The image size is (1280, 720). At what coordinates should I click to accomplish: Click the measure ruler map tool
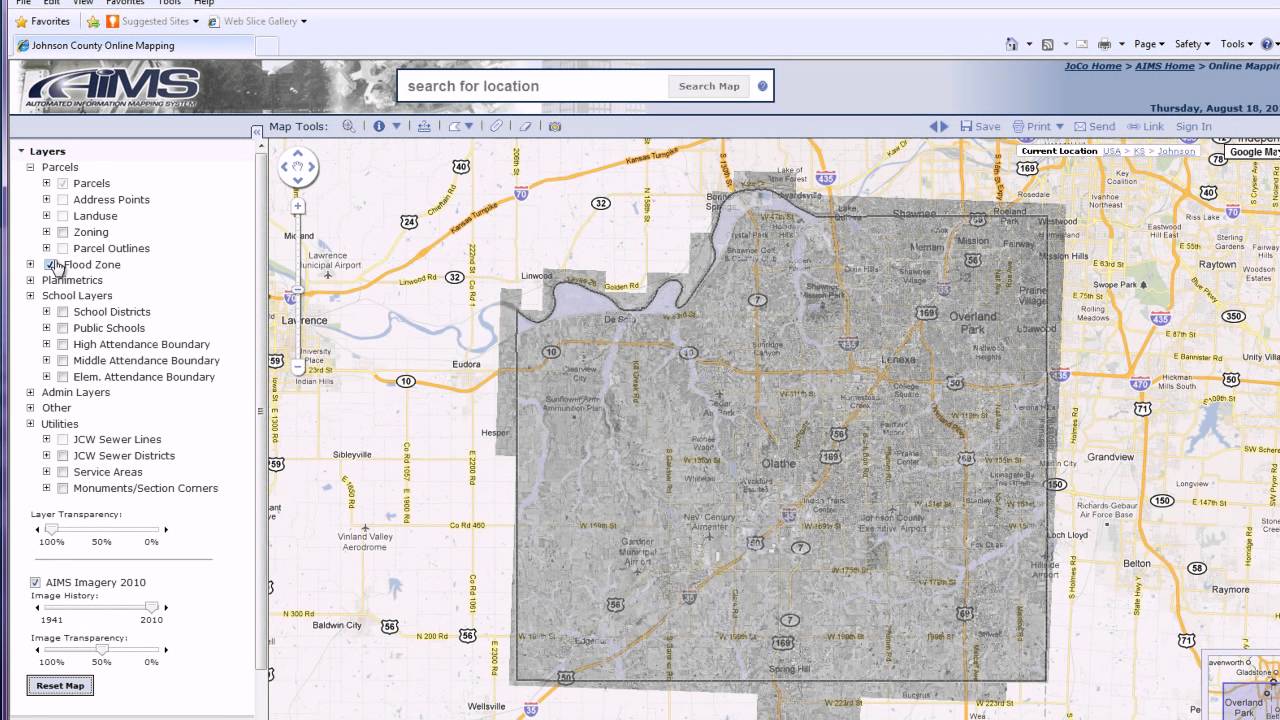[x=496, y=126]
